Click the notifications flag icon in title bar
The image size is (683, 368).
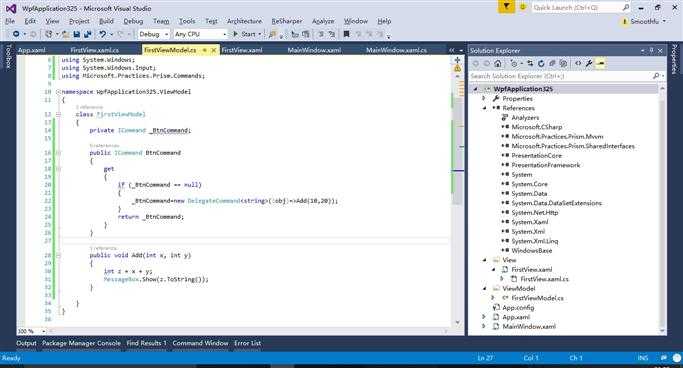pyautogui.click(x=506, y=7)
